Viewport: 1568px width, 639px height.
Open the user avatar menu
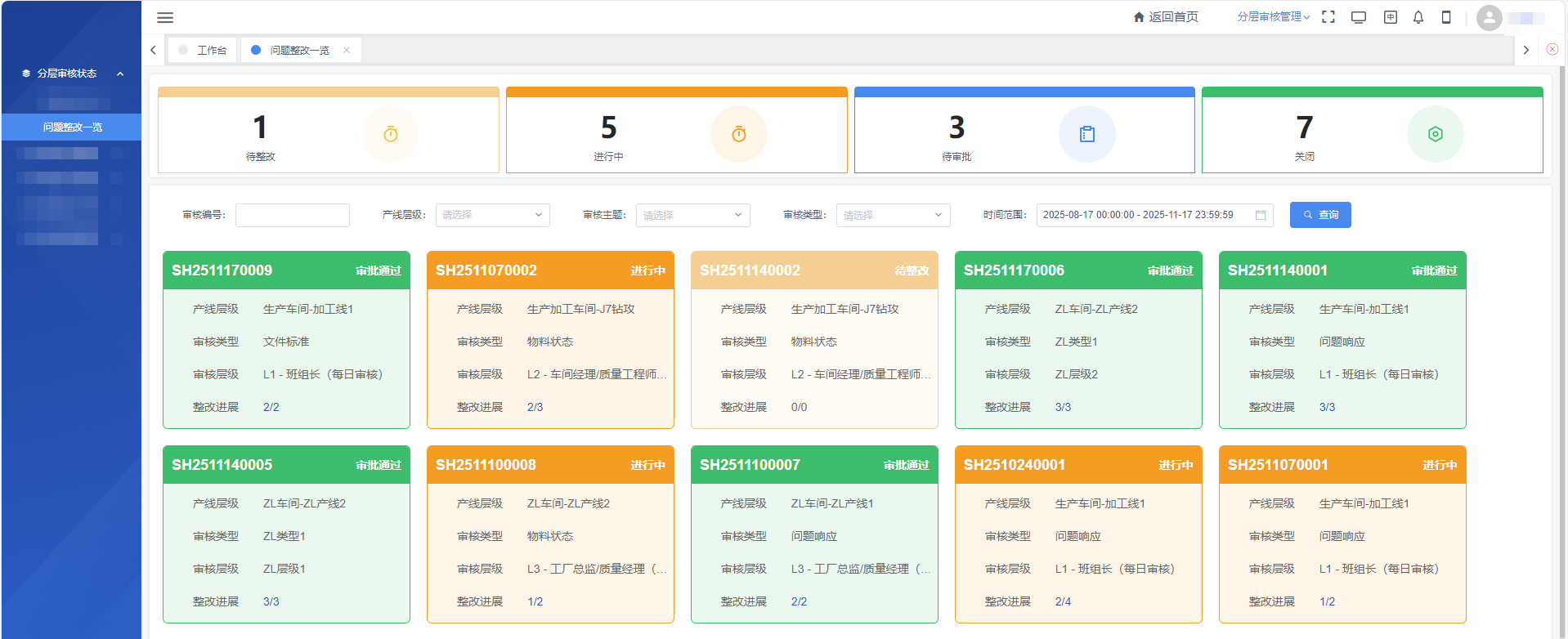1489,18
